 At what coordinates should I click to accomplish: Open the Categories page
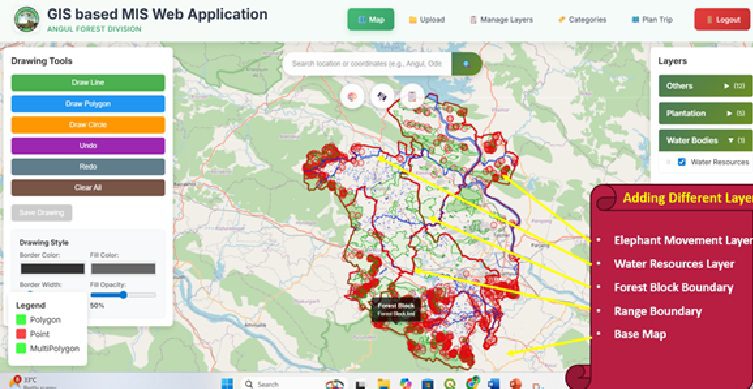tap(582, 20)
